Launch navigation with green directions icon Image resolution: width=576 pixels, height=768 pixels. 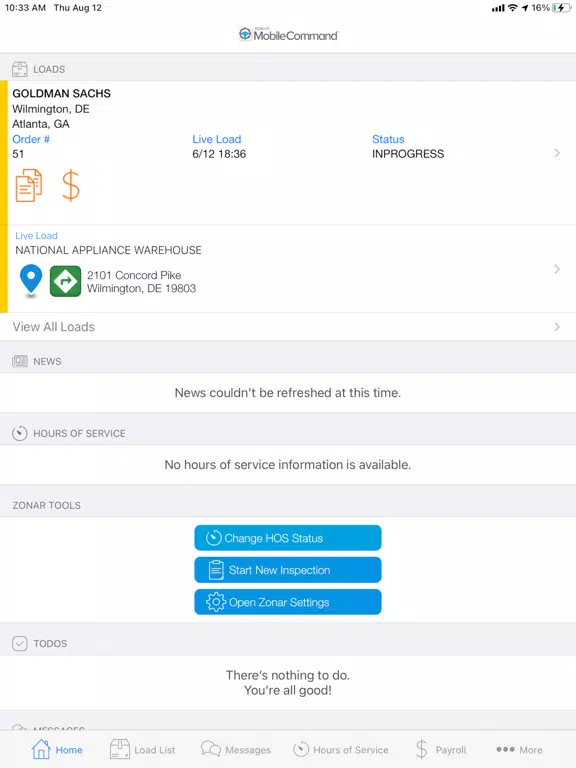coord(66,281)
